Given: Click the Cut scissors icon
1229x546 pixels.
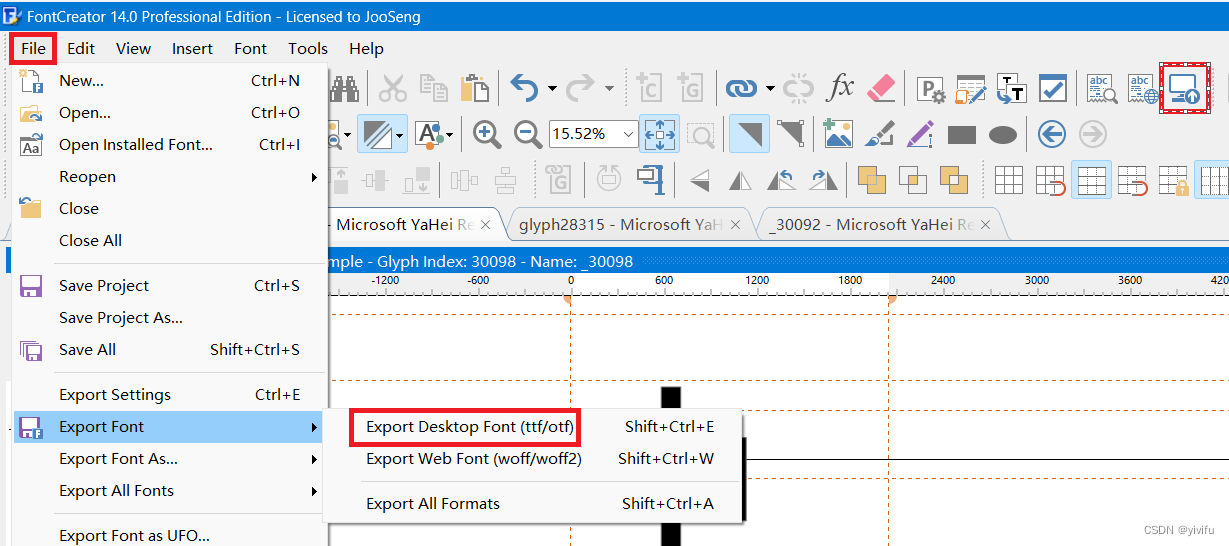Looking at the screenshot, I should (x=393, y=89).
